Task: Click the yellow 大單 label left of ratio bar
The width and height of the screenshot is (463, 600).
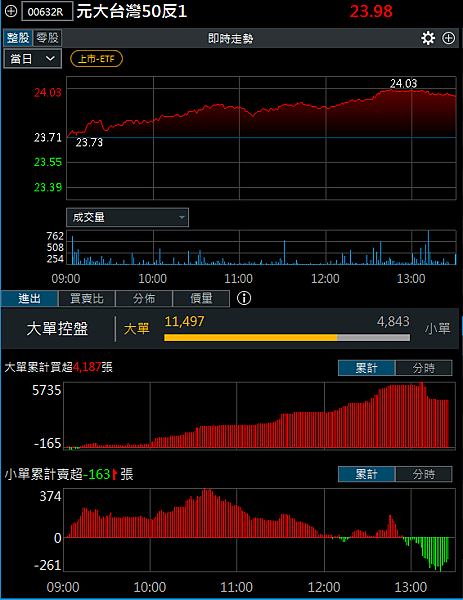Action: pyautogui.click(x=137, y=329)
